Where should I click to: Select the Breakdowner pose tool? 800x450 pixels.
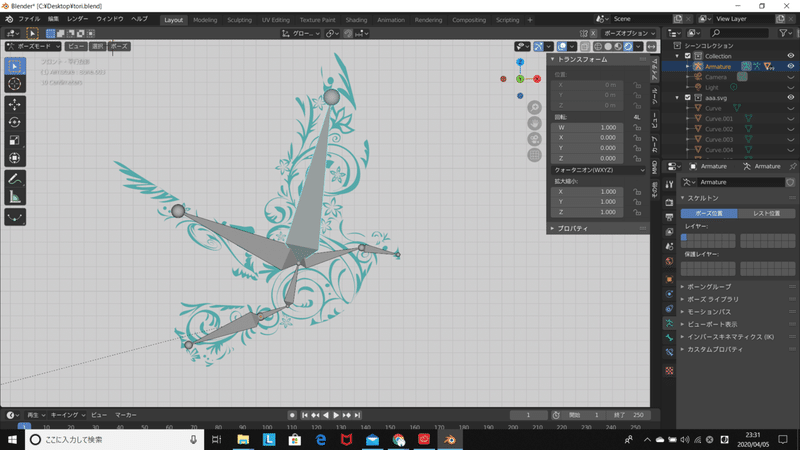(15, 217)
